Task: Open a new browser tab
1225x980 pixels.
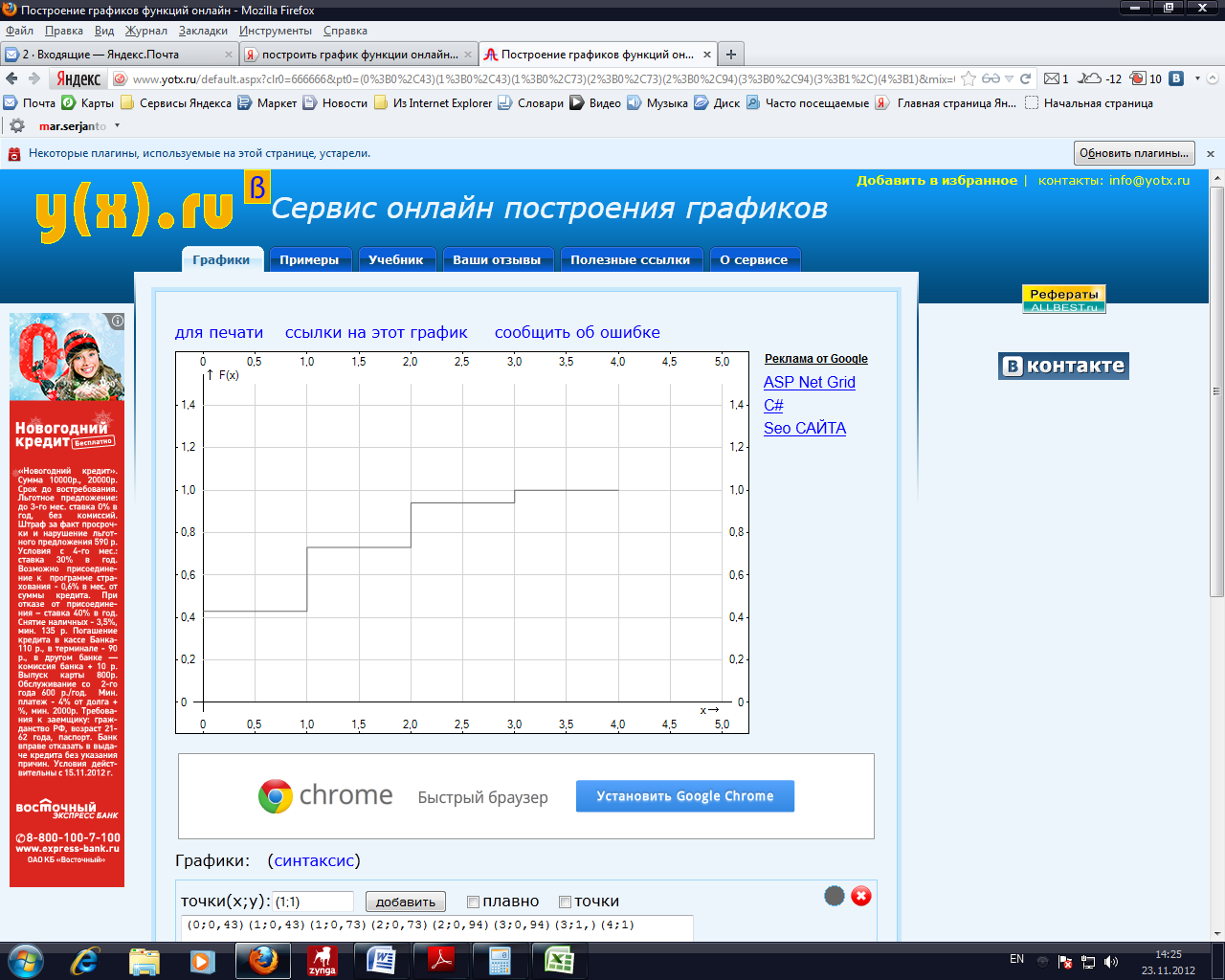Action: coord(731,55)
